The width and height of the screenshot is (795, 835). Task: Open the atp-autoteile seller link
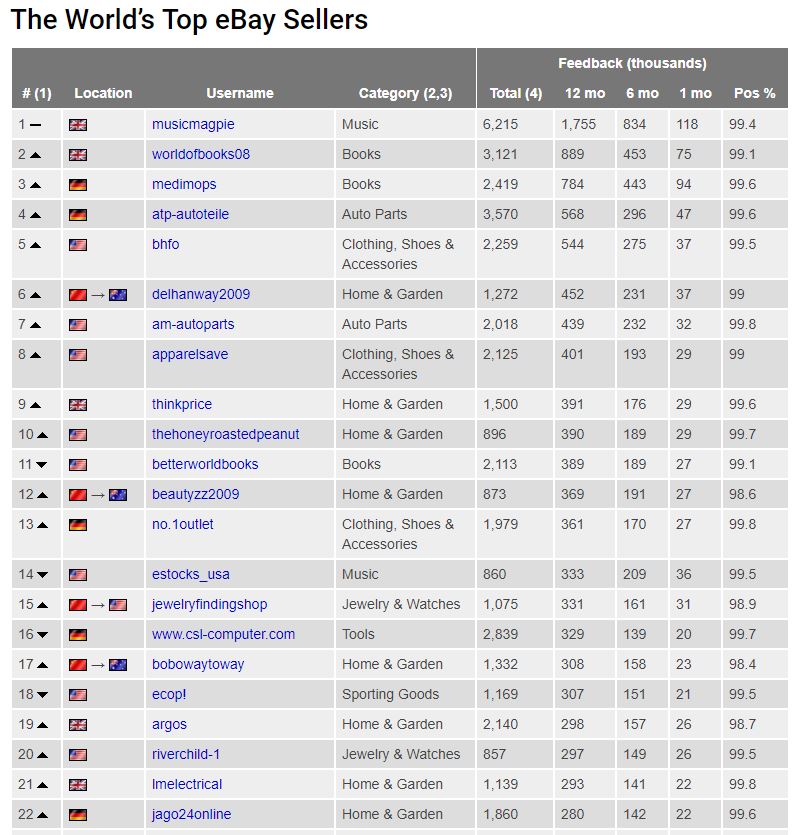190,214
